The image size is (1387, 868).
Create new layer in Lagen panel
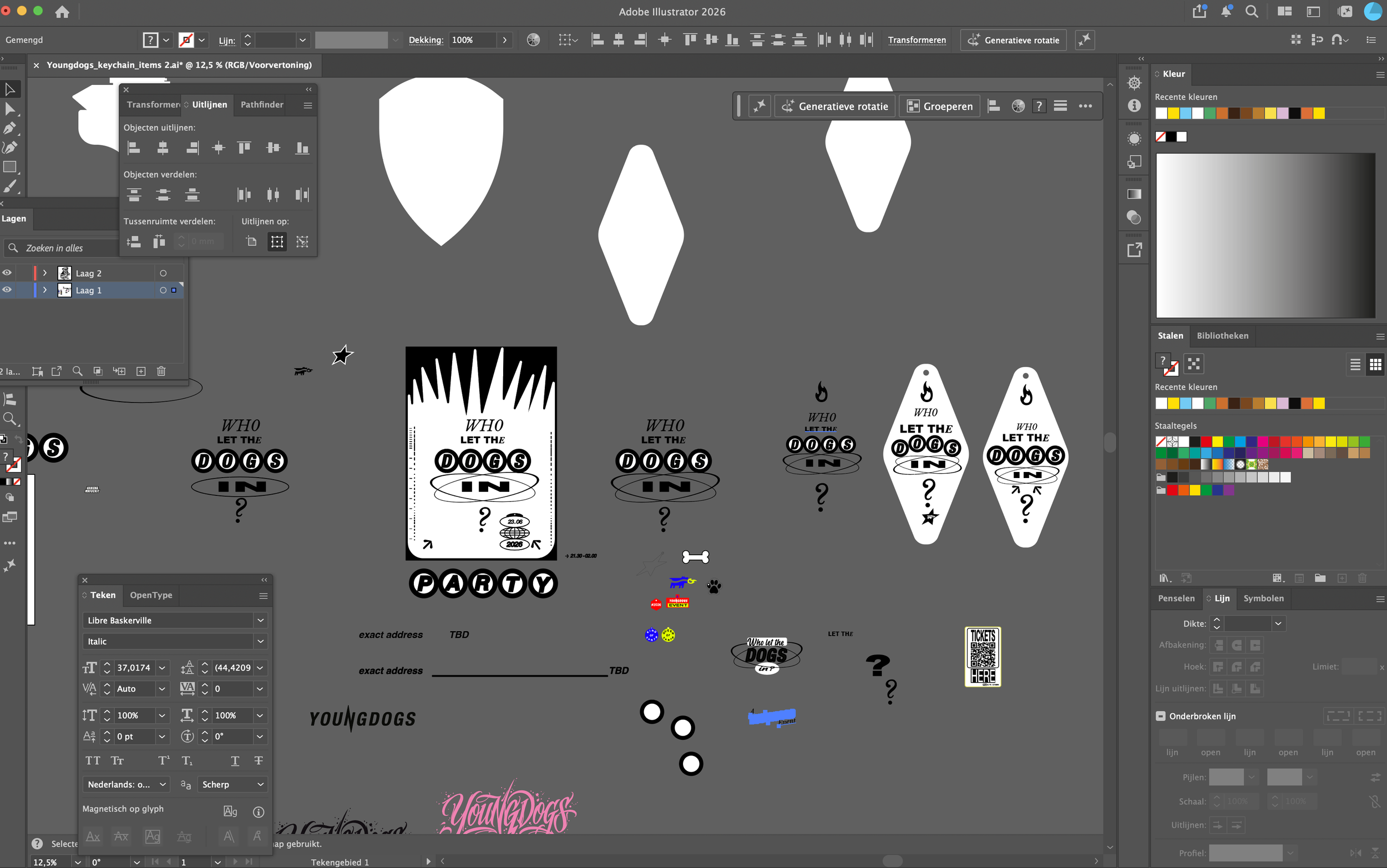click(x=141, y=372)
